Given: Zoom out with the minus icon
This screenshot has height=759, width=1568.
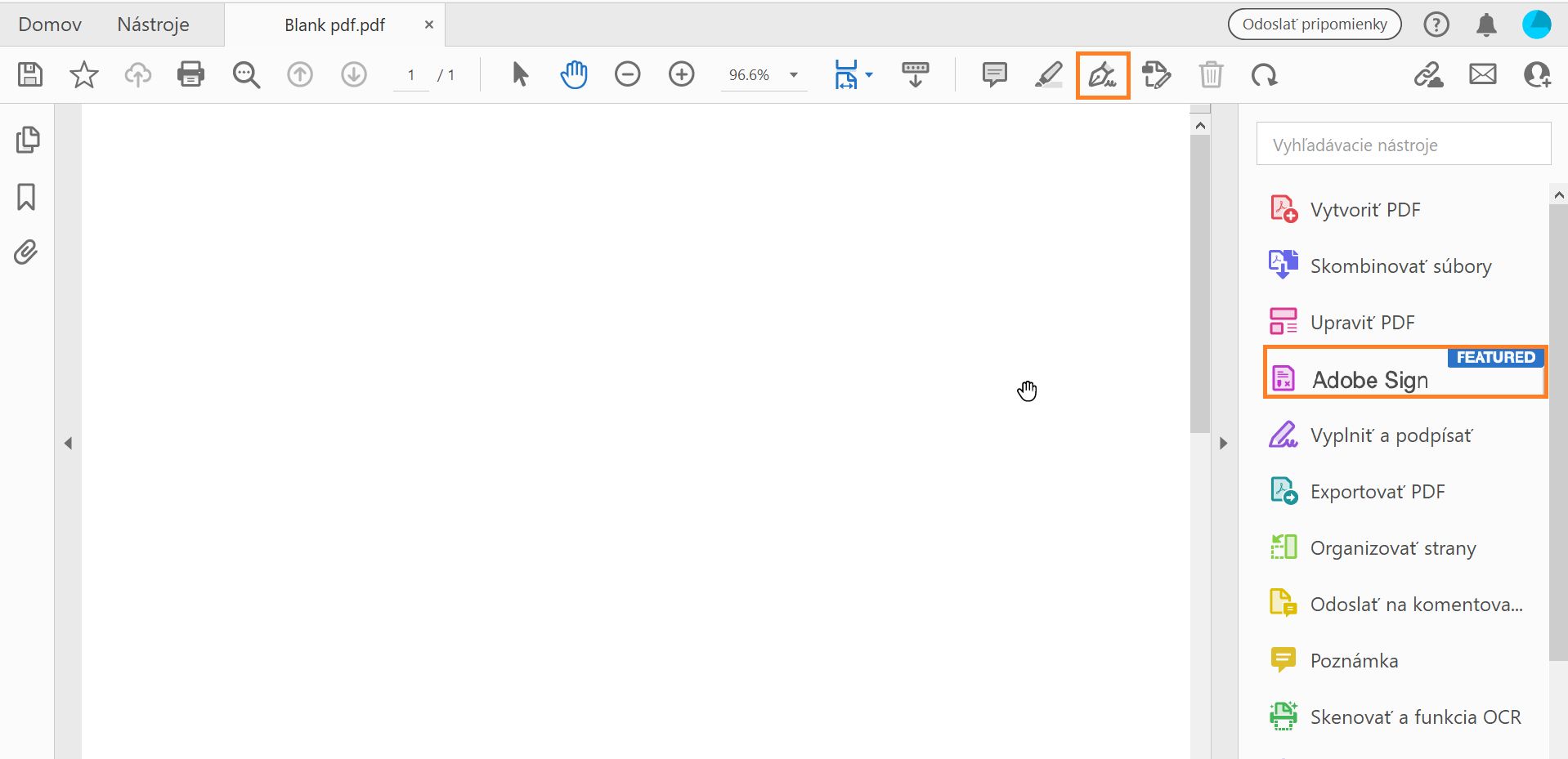Looking at the screenshot, I should [x=628, y=75].
